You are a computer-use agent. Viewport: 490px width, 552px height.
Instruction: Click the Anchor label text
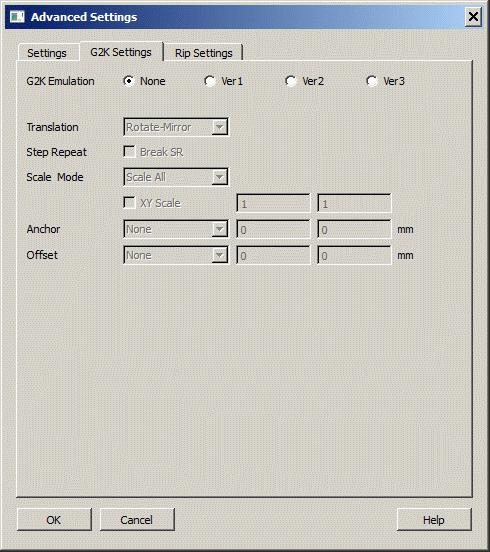(x=43, y=229)
